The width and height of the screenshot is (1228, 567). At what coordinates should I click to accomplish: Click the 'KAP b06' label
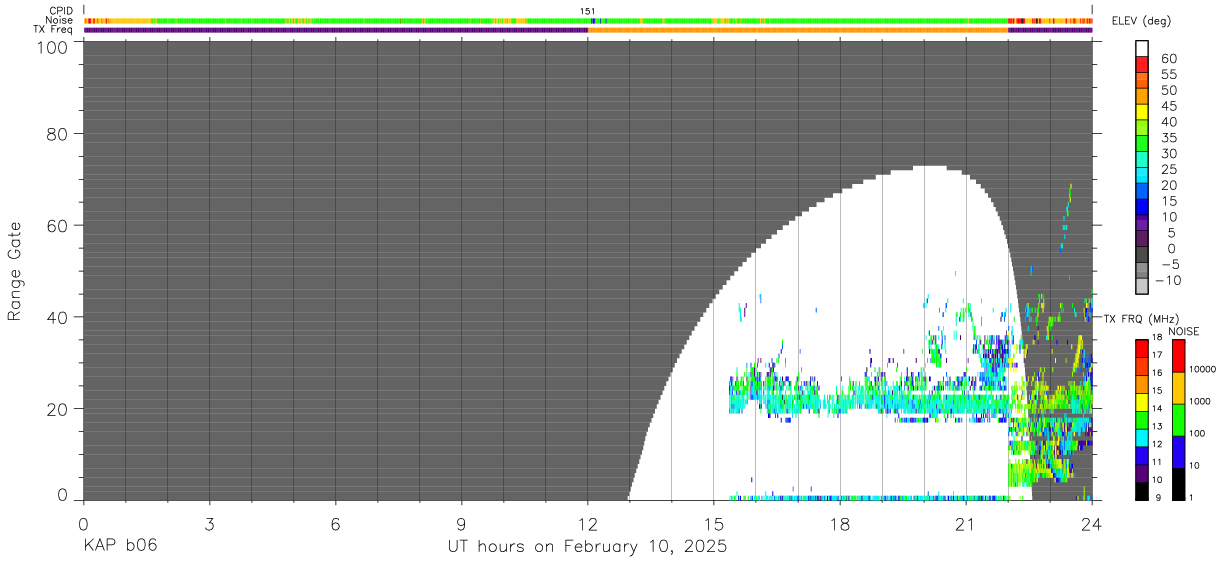pos(120,546)
